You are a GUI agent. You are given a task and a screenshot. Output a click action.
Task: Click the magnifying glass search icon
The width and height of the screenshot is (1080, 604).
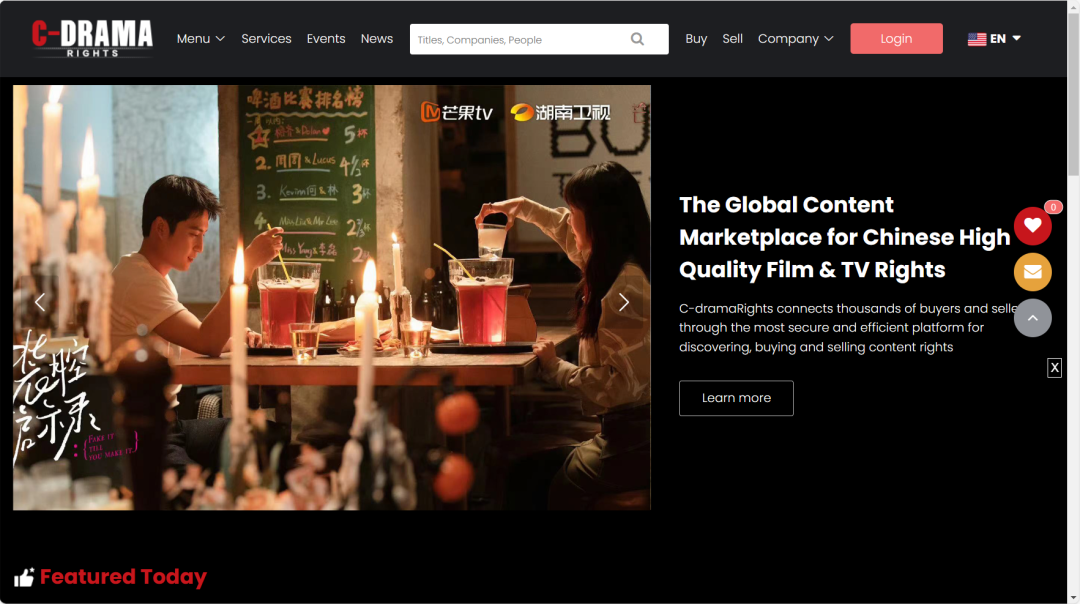[x=638, y=39]
